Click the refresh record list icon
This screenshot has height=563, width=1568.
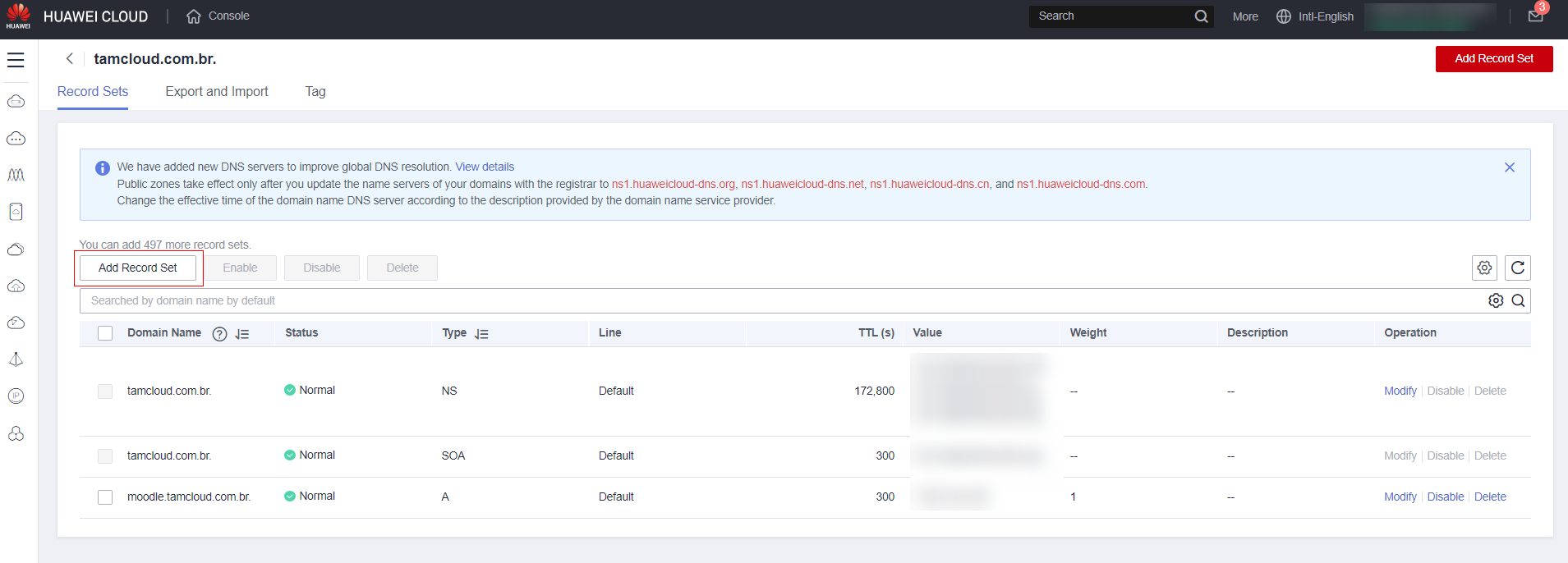(1517, 268)
